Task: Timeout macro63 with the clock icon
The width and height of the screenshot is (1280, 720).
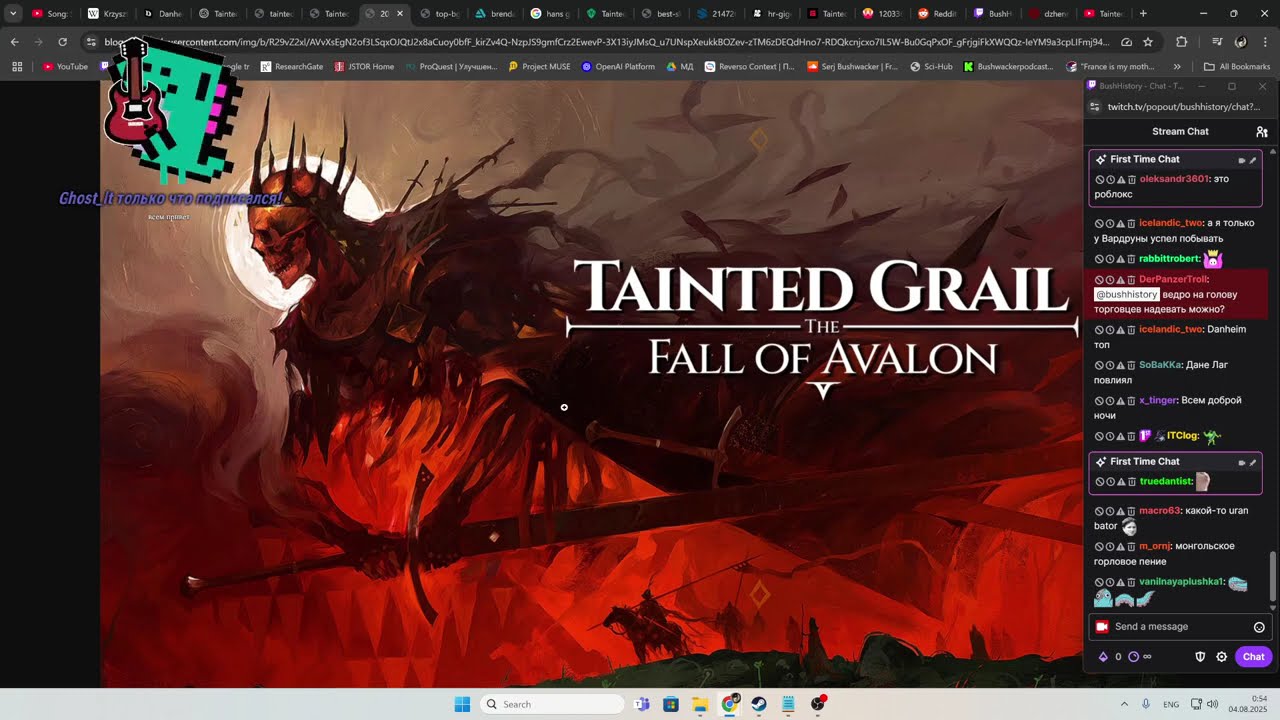Action: point(1110,511)
